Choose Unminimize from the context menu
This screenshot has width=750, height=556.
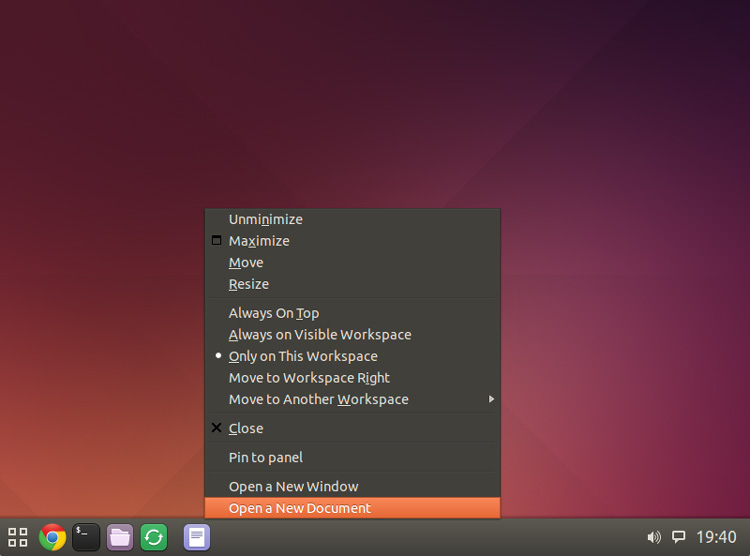click(x=266, y=219)
